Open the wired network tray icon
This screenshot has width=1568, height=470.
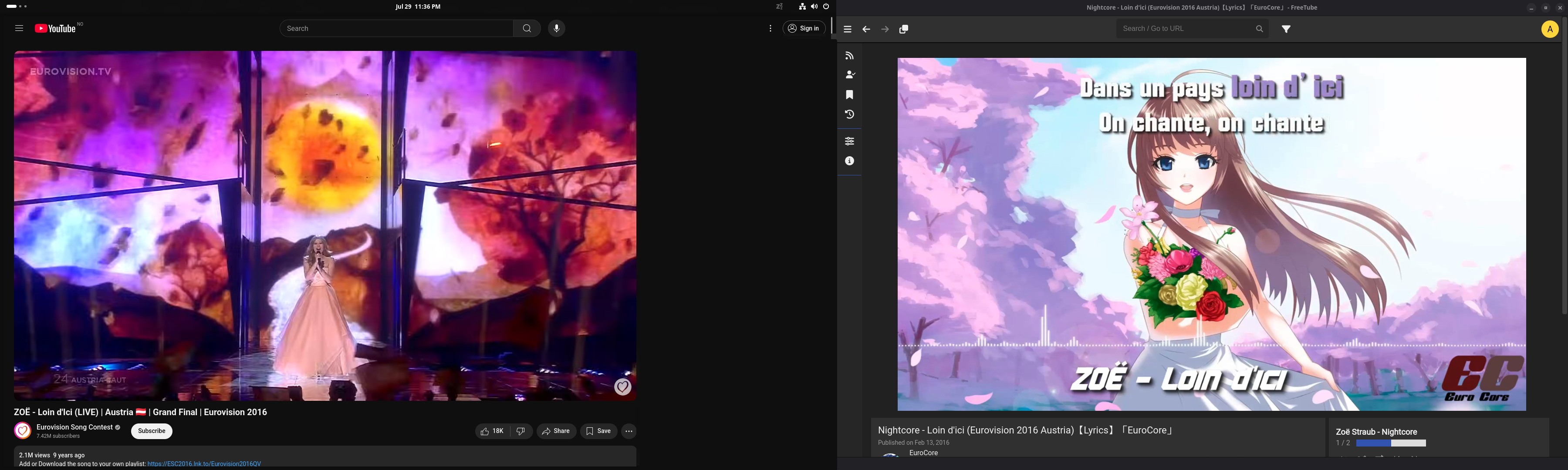pyautogui.click(x=802, y=7)
